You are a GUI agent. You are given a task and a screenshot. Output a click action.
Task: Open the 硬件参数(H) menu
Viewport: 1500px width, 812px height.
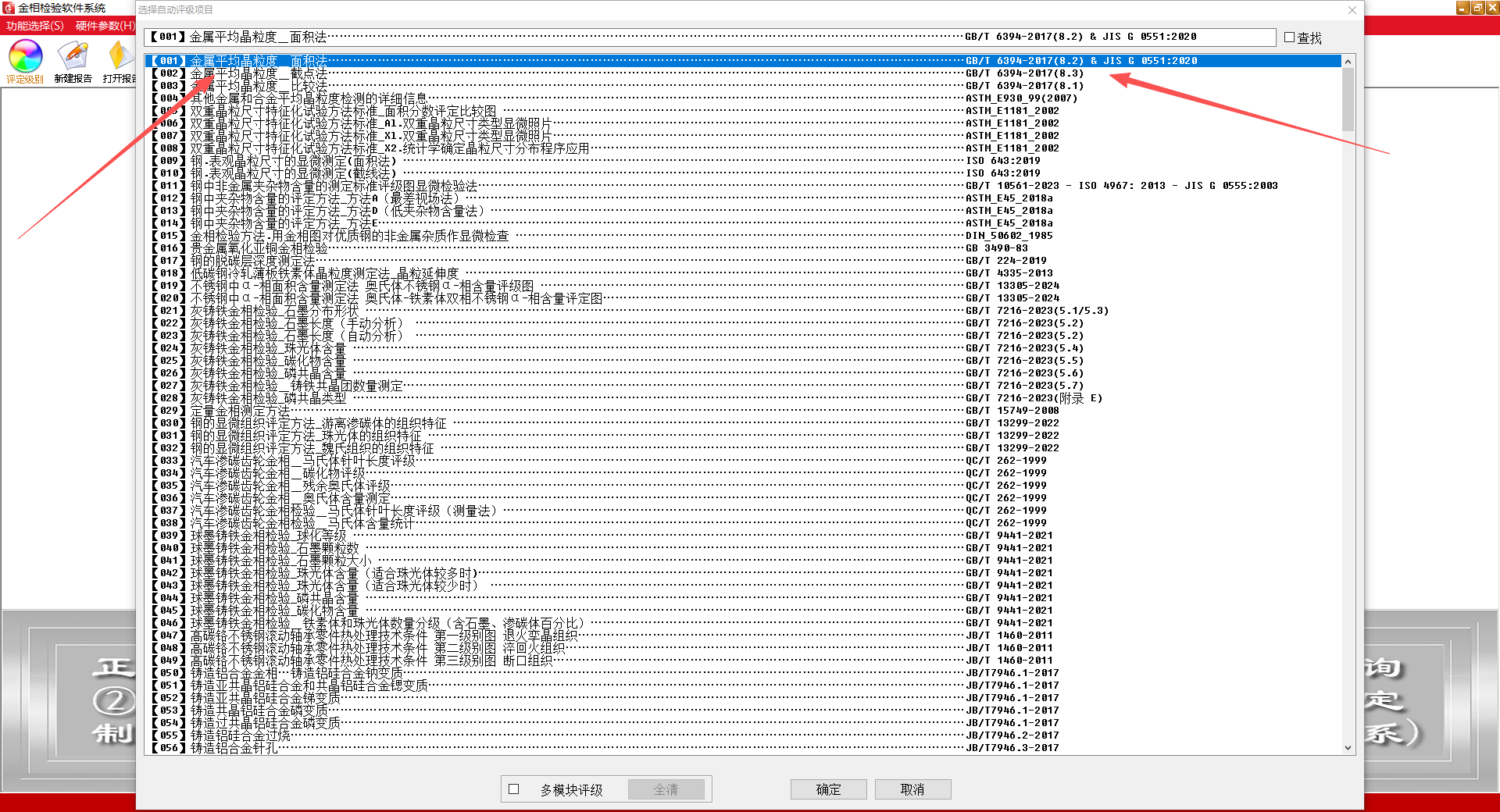(x=105, y=26)
